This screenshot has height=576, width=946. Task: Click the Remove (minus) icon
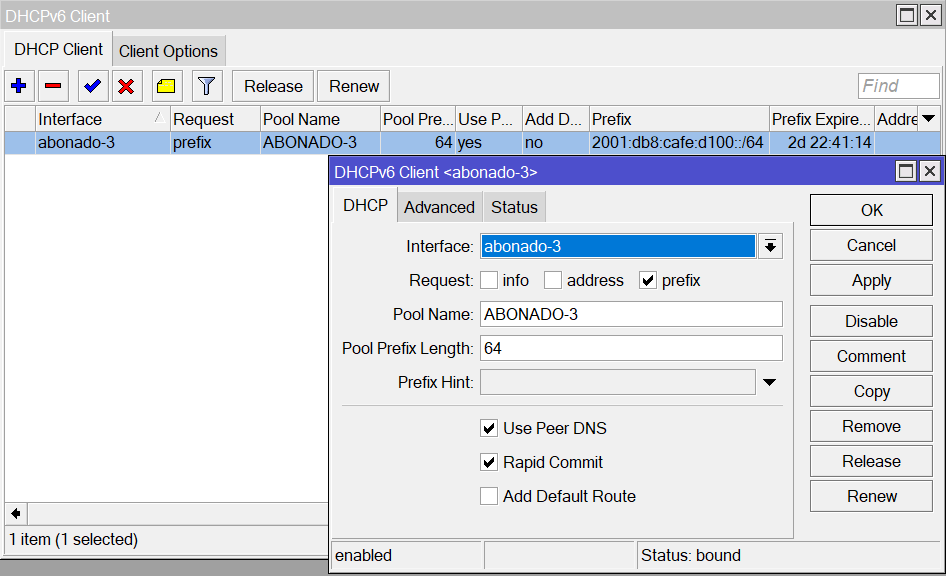point(54,86)
